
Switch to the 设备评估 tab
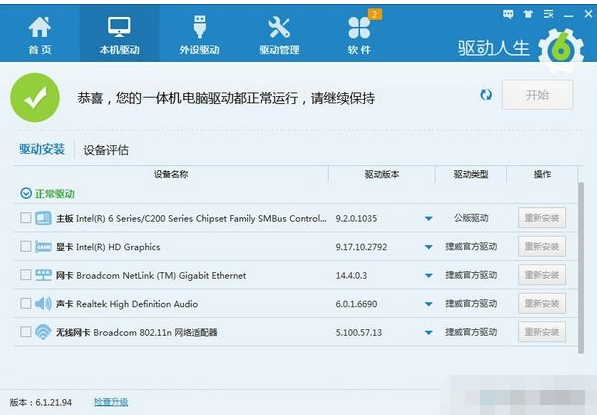(106, 150)
